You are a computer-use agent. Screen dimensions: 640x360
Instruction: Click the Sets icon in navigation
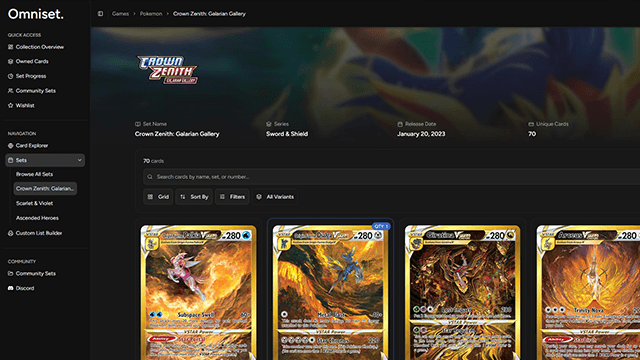[11, 160]
